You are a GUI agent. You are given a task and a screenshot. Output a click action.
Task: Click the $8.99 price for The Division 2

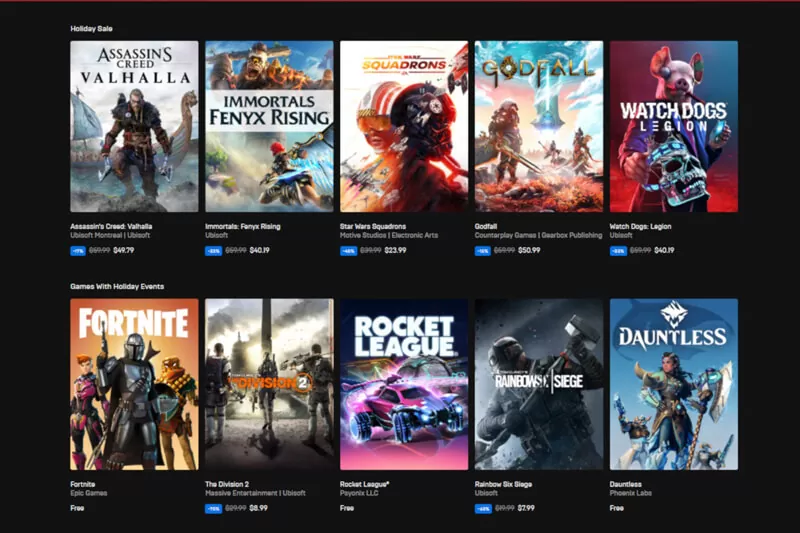258,508
